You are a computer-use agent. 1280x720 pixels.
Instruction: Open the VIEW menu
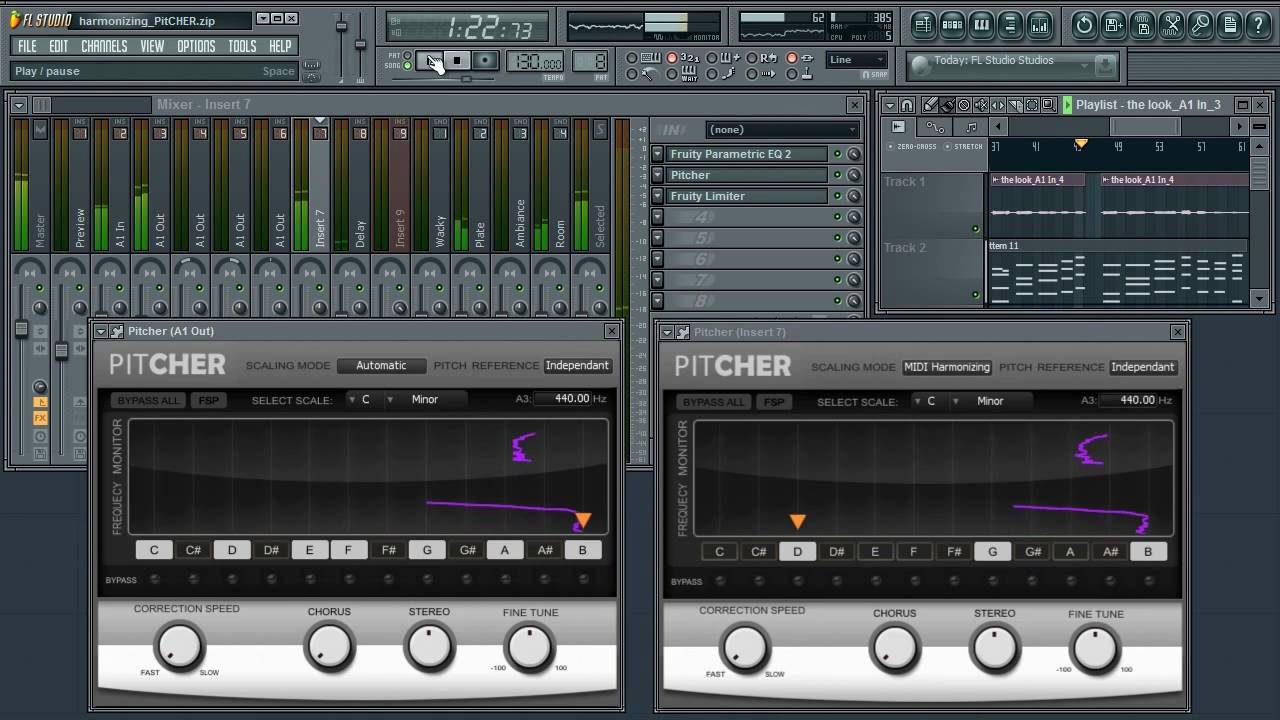coord(152,46)
